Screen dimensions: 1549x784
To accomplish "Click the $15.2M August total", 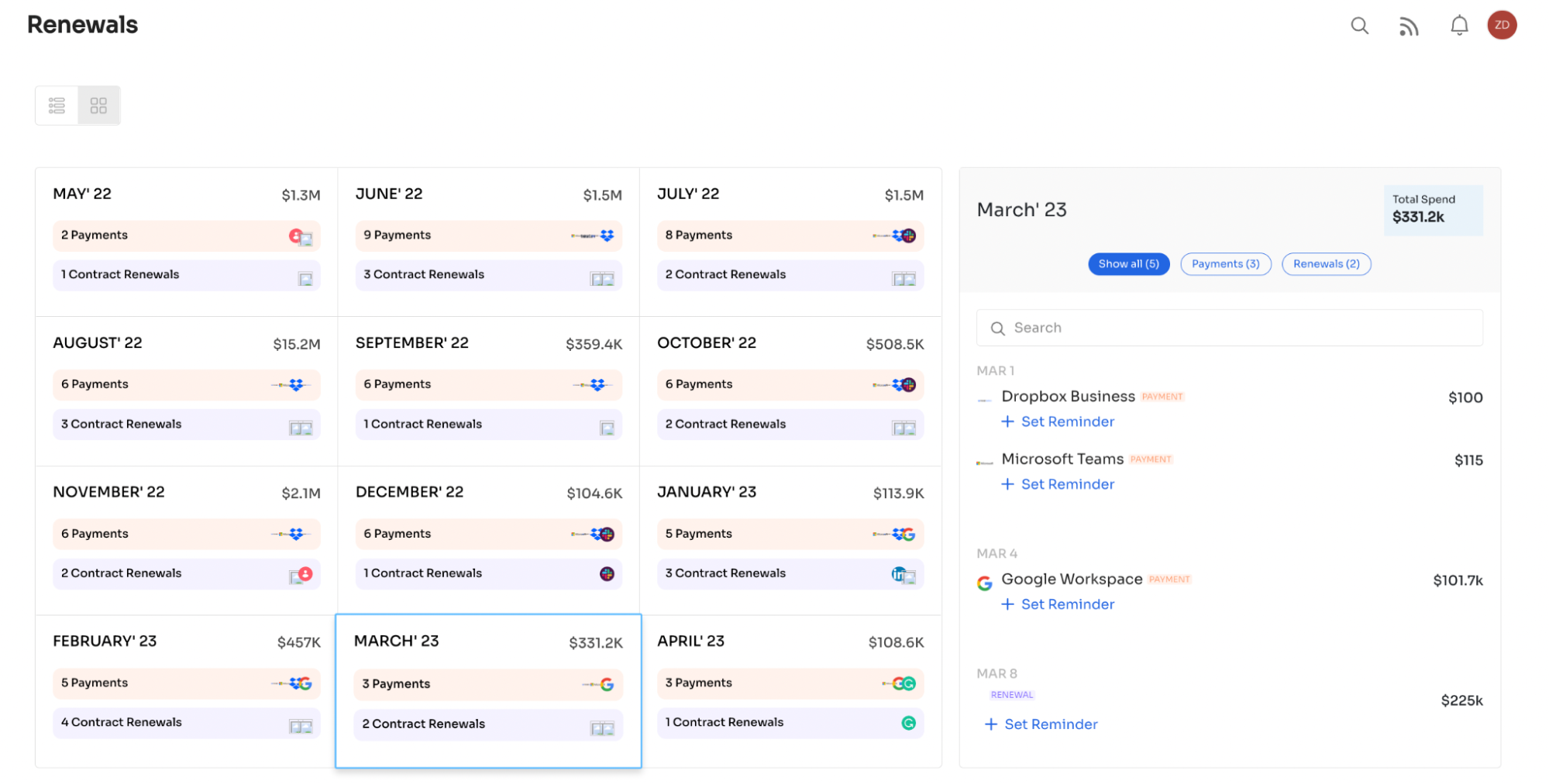I will click(x=296, y=345).
